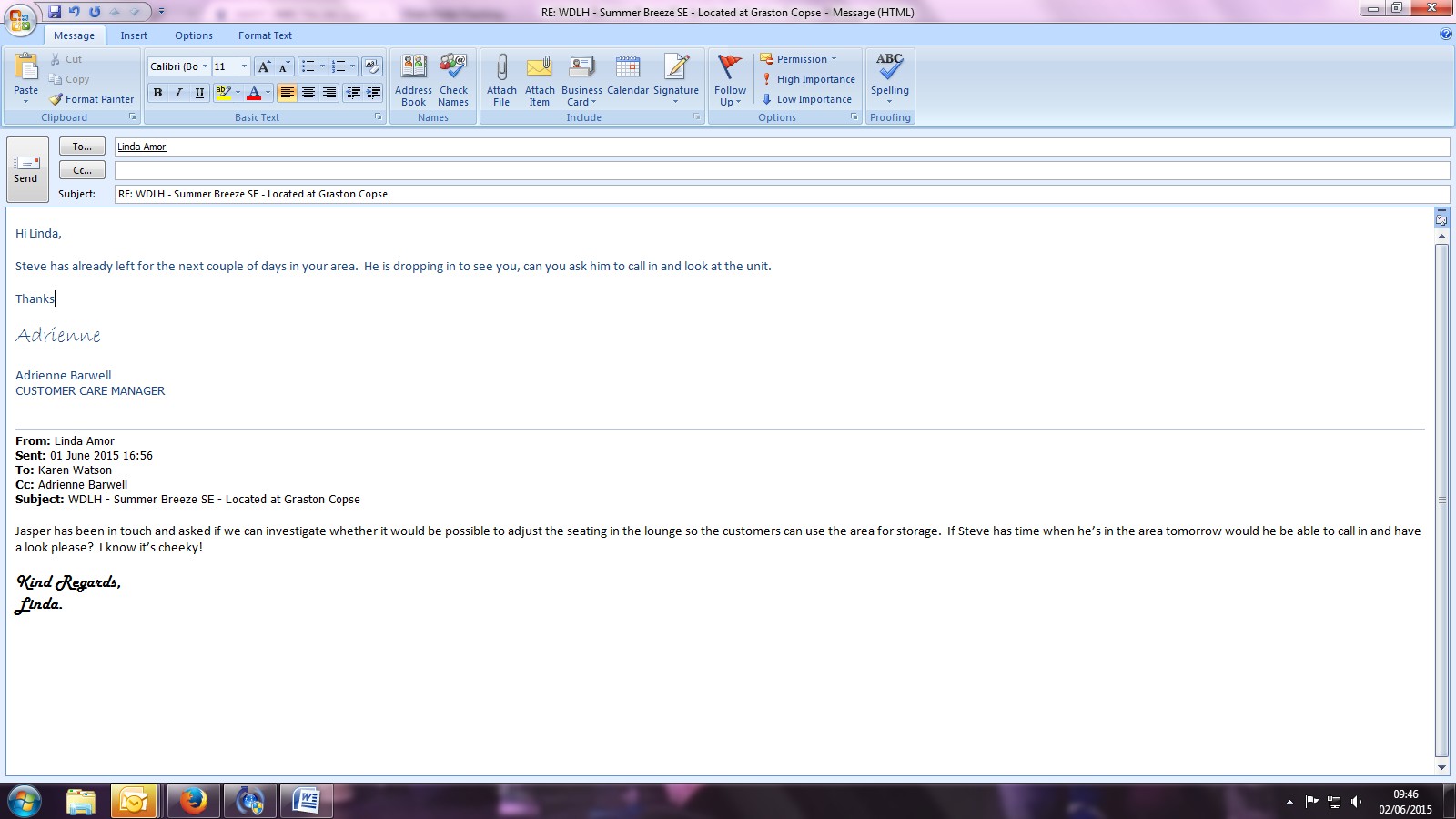Run Check Names

[453, 80]
